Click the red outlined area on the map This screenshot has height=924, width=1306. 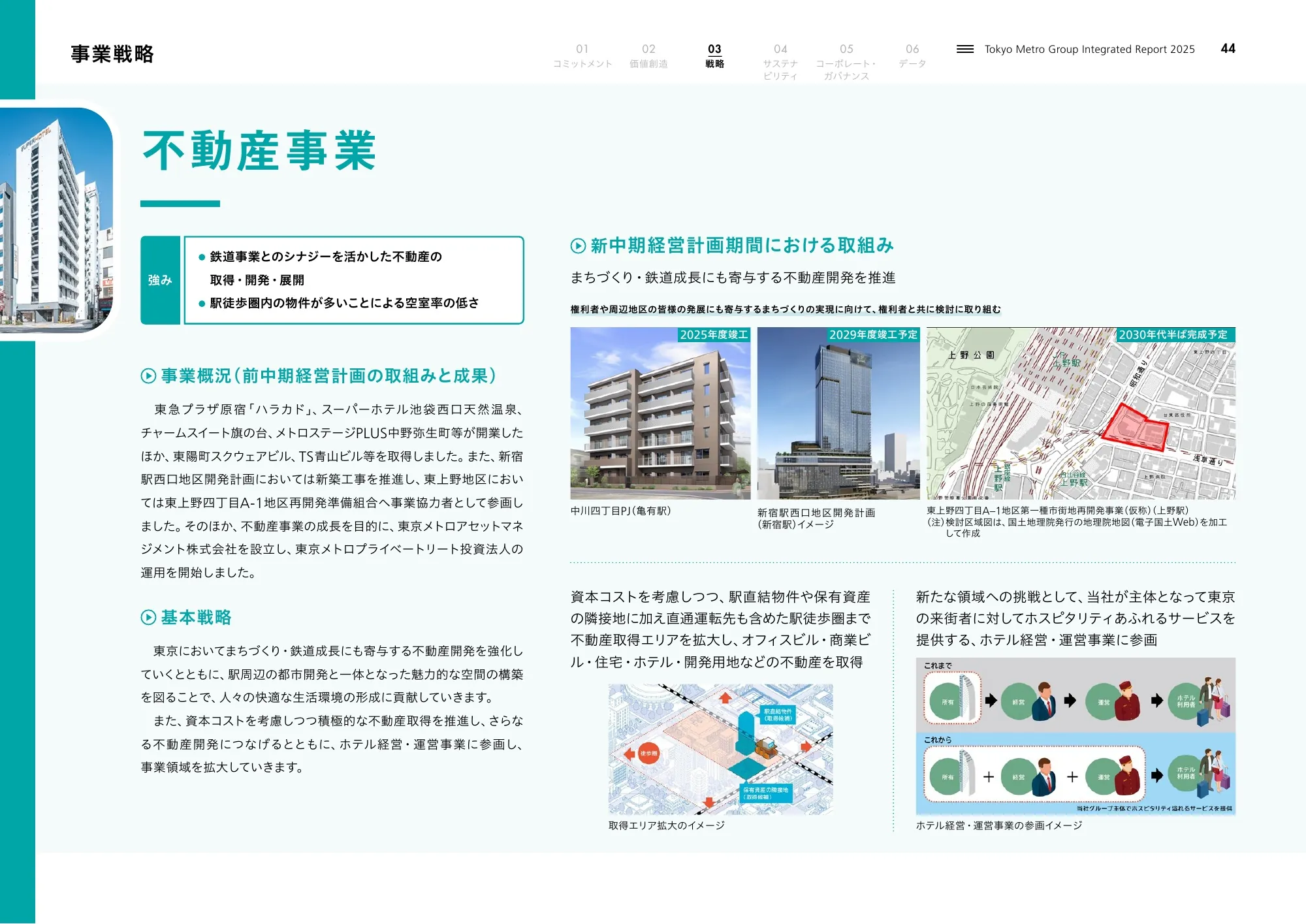(x=1136, y=428)
